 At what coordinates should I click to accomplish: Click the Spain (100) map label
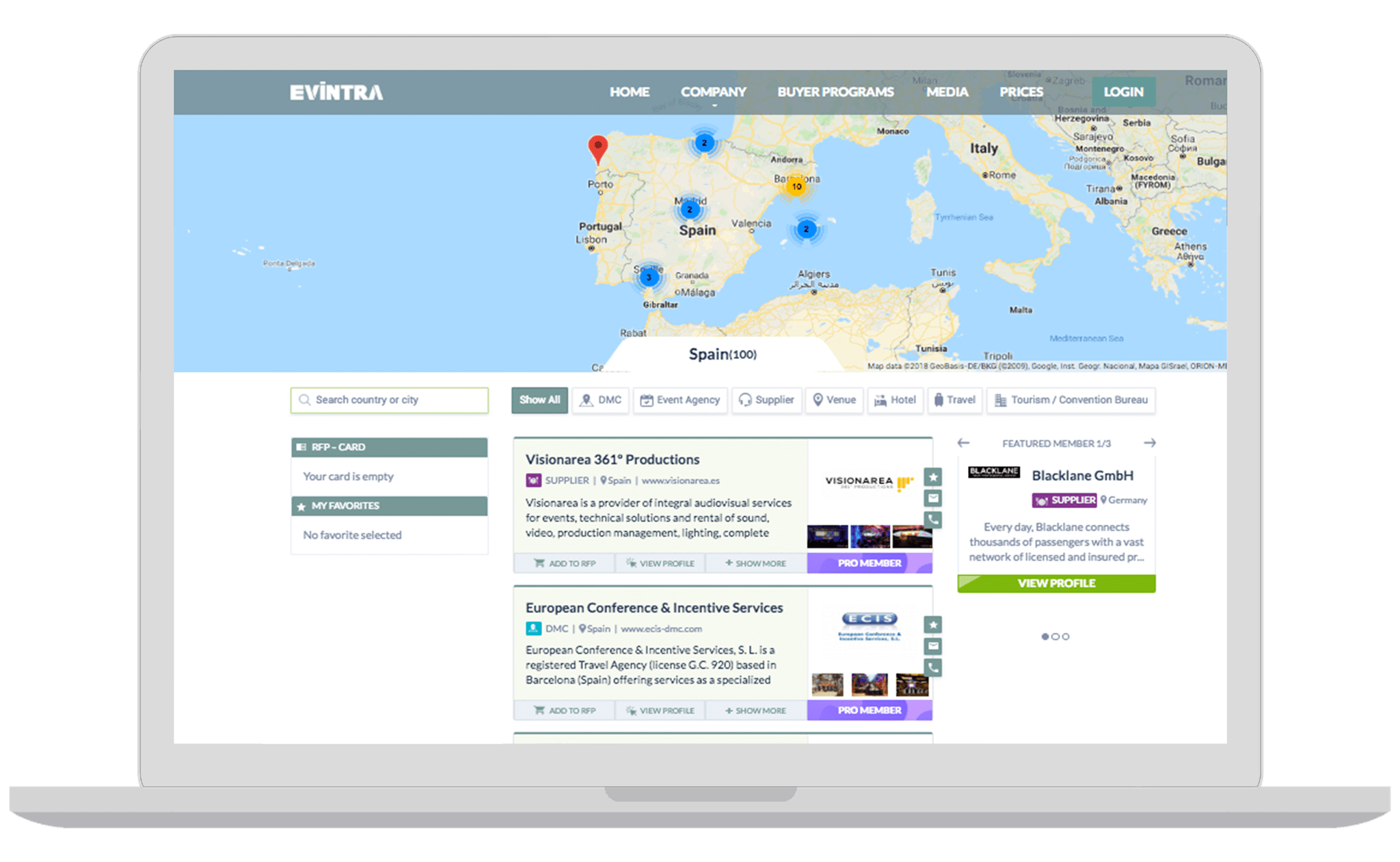click(723, 354)
